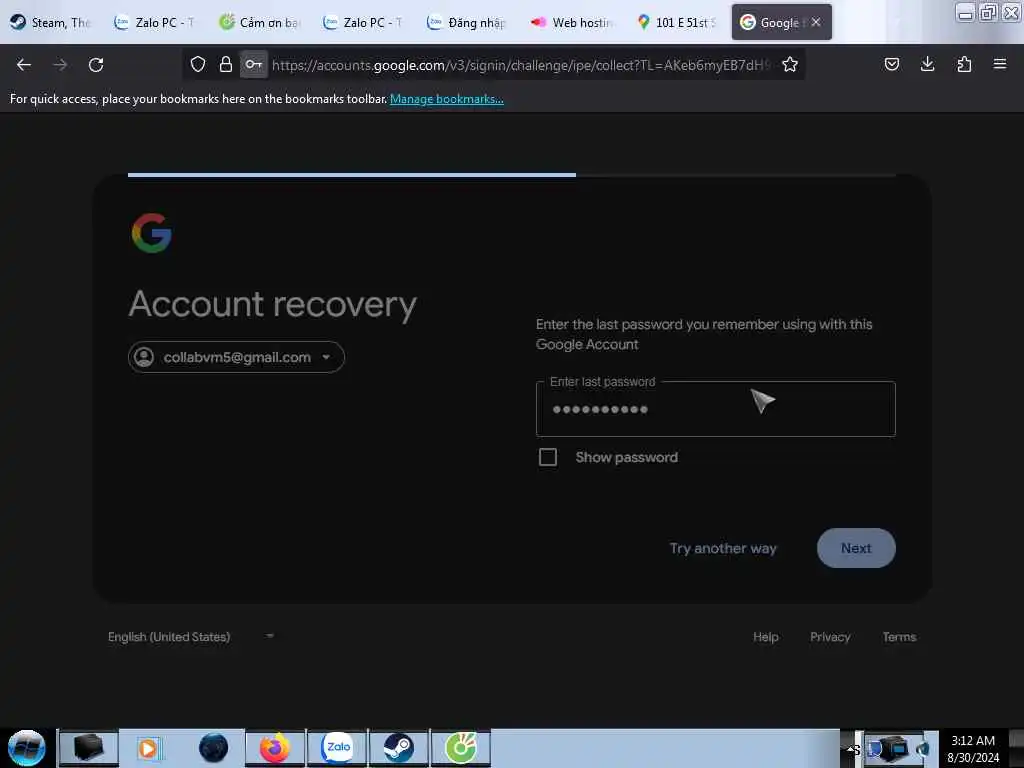The image size is (1024, 768).
Task: Open the English (United States) language dropdown
Action: tap(191, 637)
